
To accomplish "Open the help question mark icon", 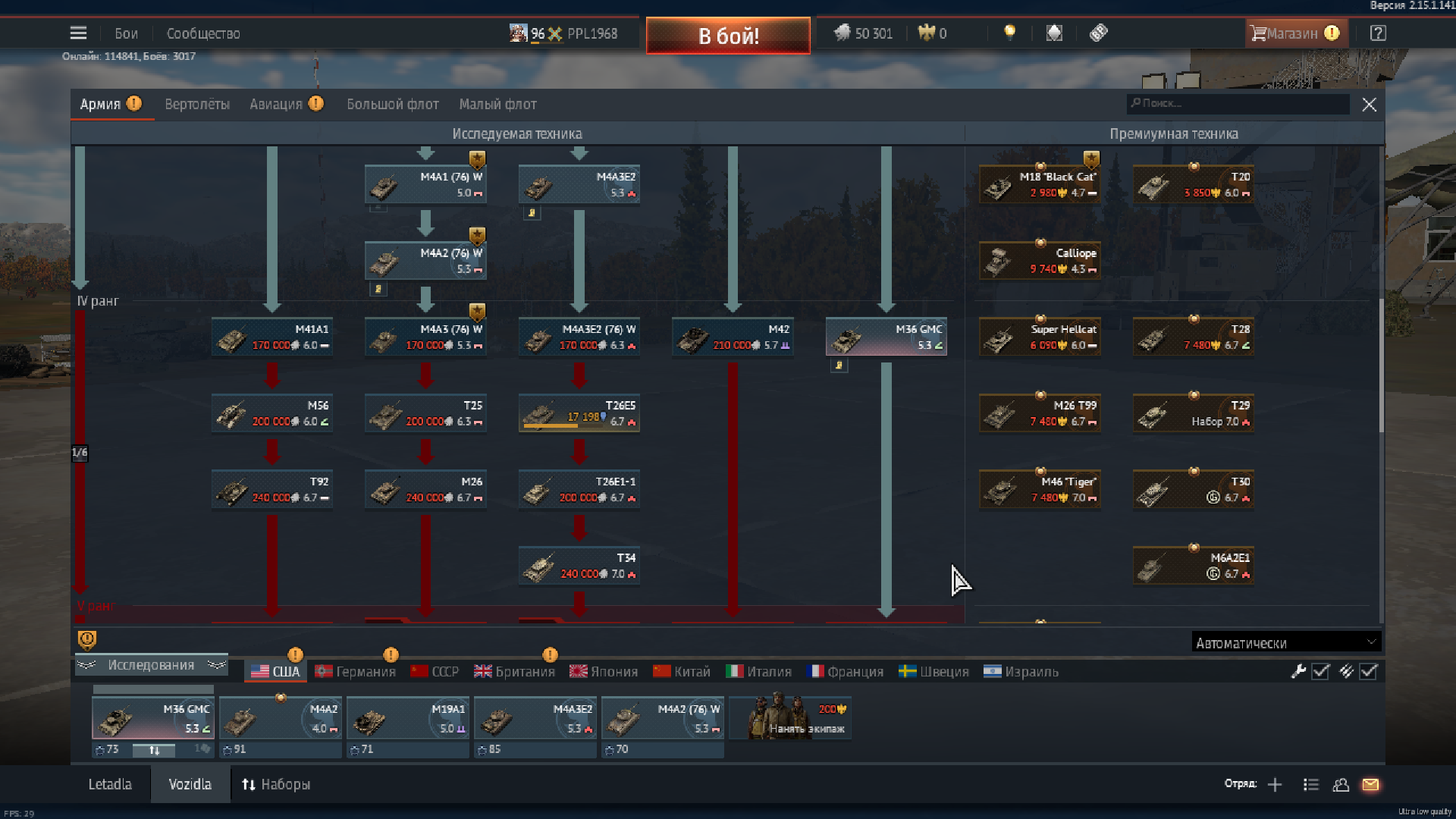I will (1378, 33).
